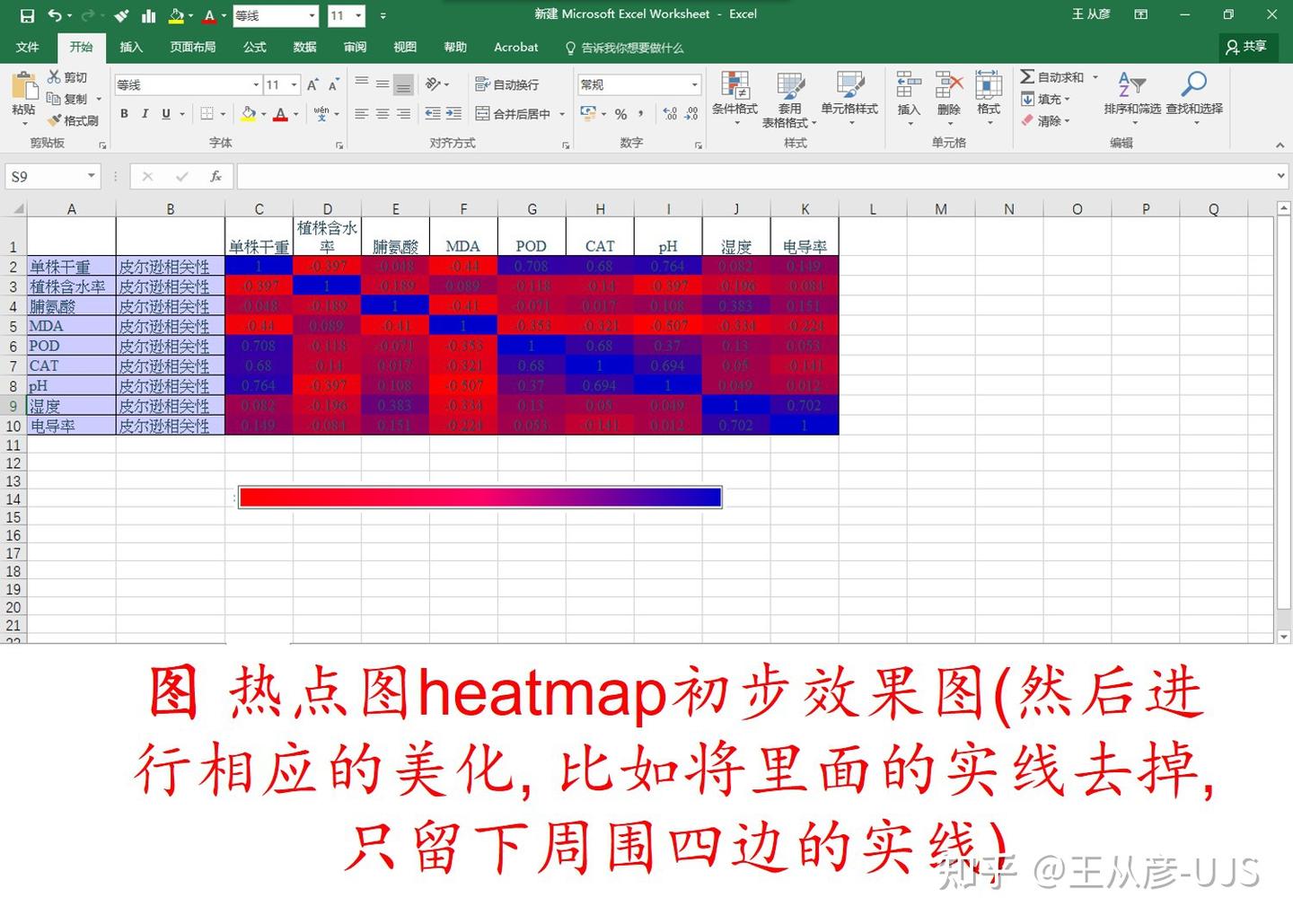Click the 共享 share button
The image size is (1293, 924).
tap(1248, 48)
